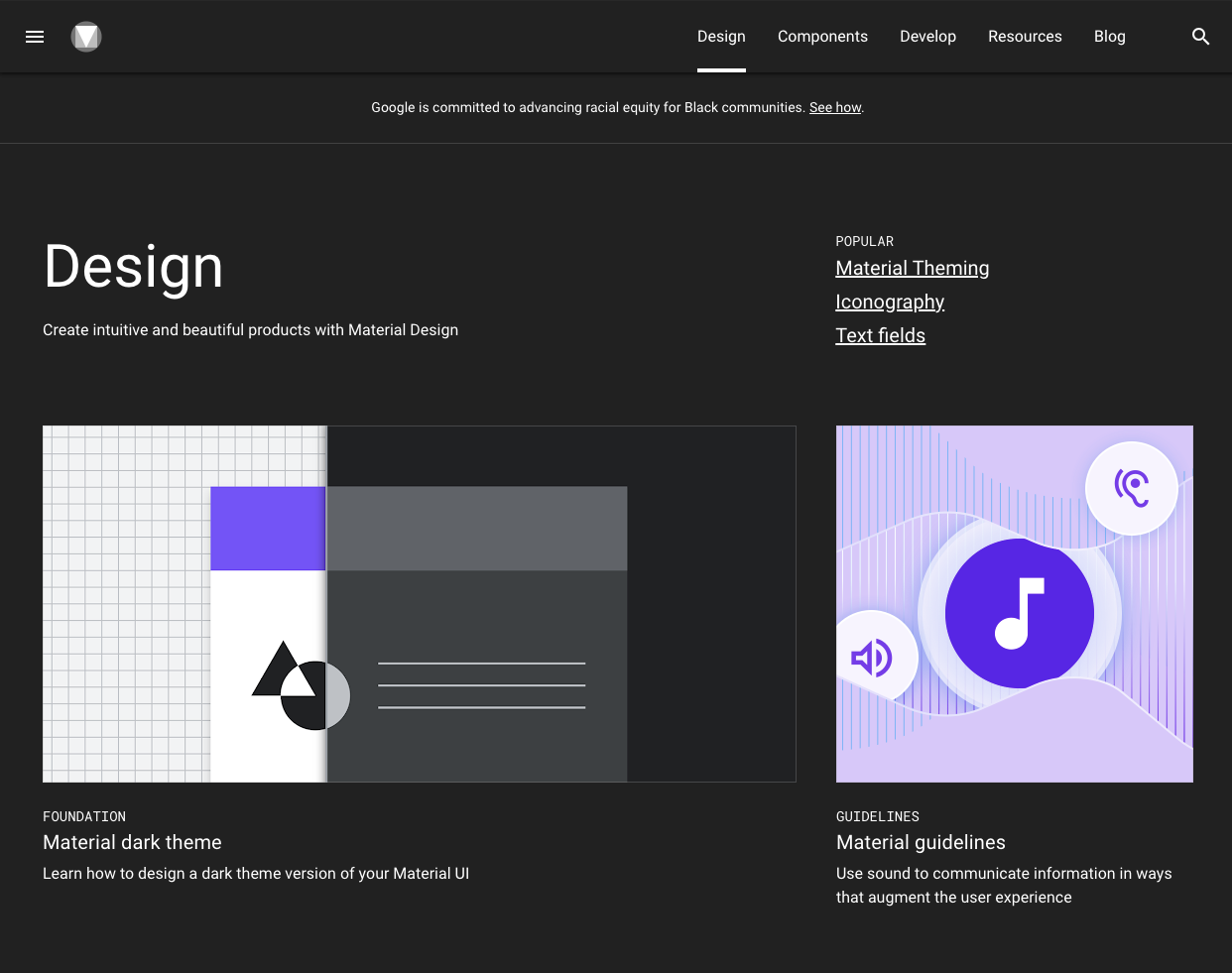The height and width of the screenshot is (973, 1232).
Task: Open the Material guidelines sound illustration
Action: tap(1015, 604)
